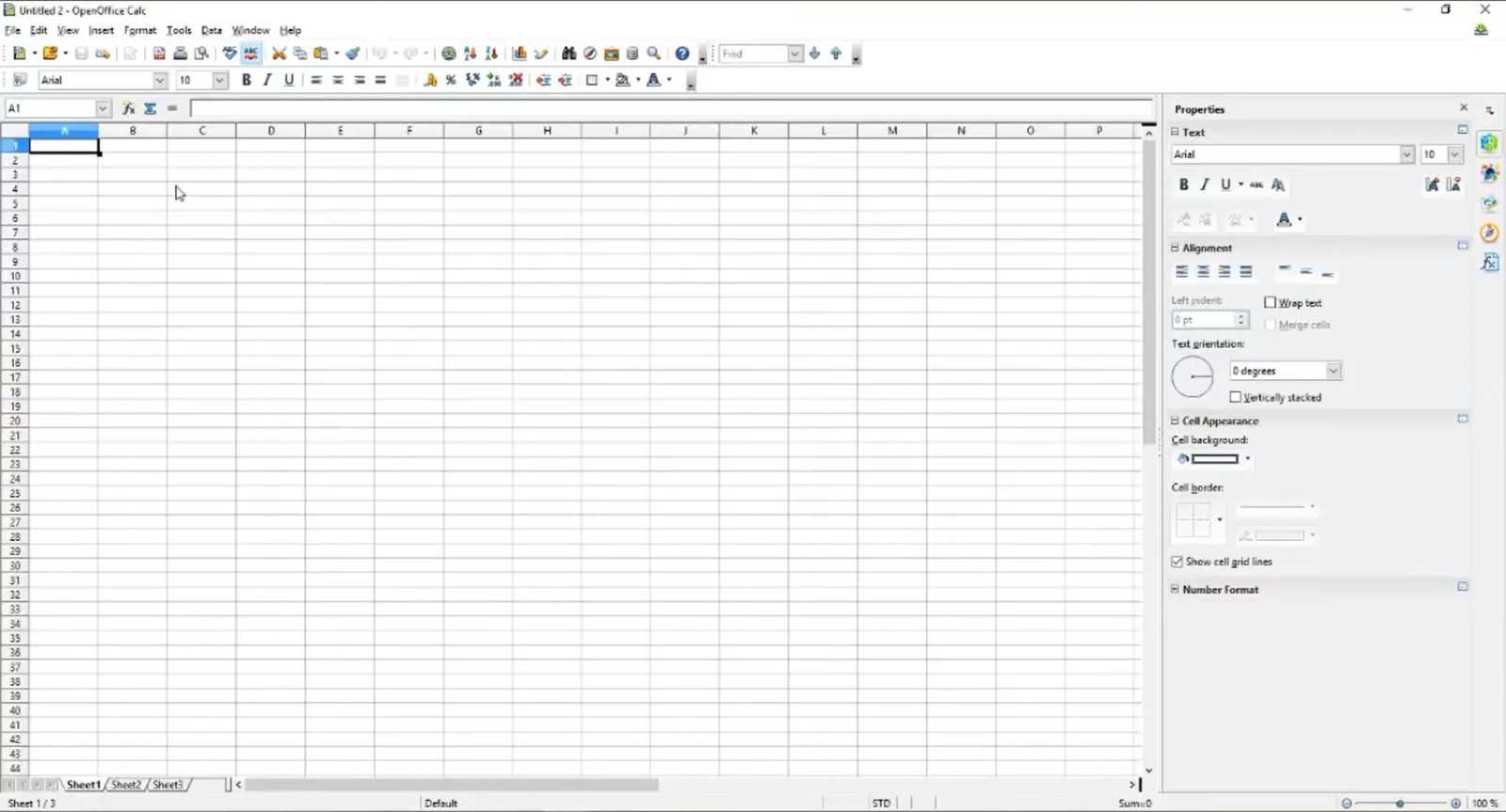This screenshot has height=812, width=1506.
Task: Collapse the Cell Appearance section
Action: point(1175,421)
